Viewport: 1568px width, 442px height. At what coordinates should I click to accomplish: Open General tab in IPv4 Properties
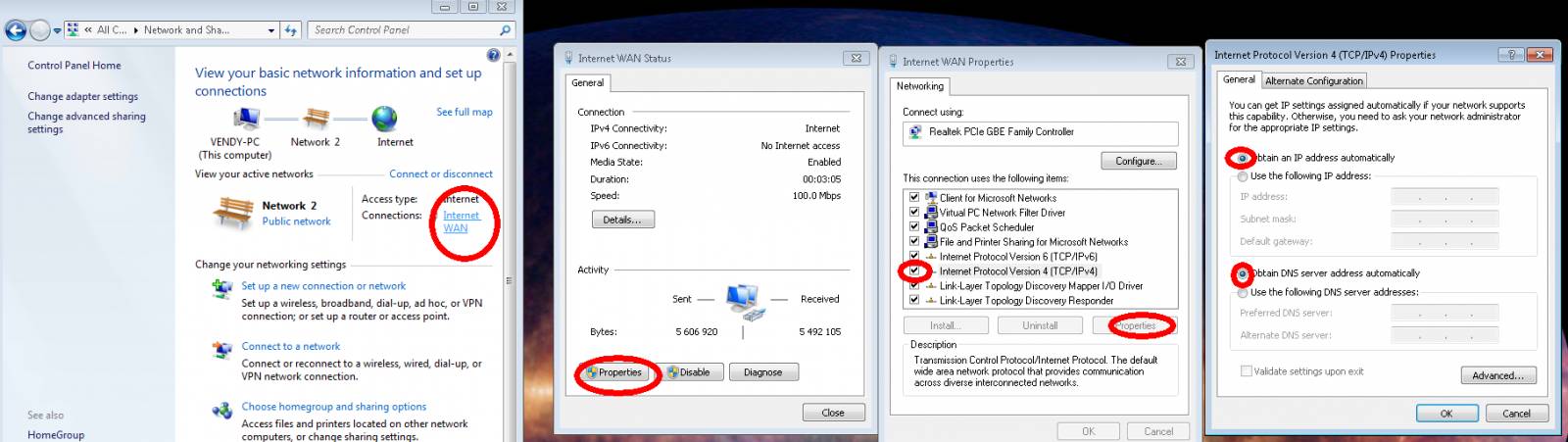pos(1239,79)
